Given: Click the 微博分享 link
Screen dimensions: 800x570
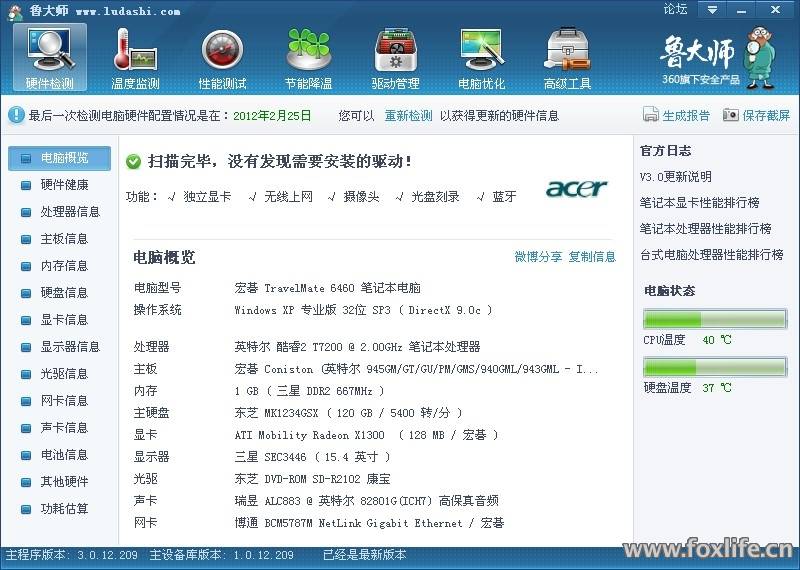Looking at the screenshot, I should coord(538,257).
